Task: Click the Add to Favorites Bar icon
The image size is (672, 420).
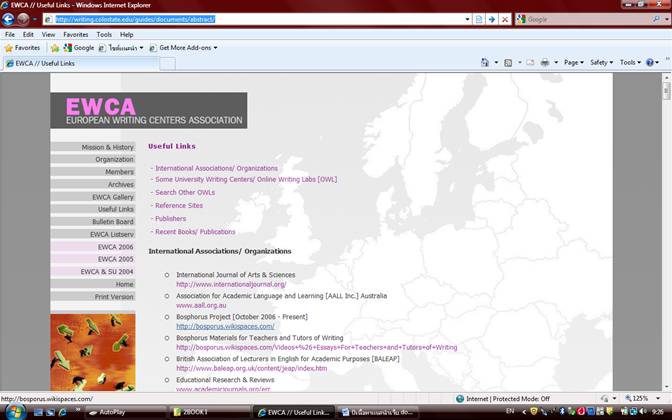Action: coord(55,48)
